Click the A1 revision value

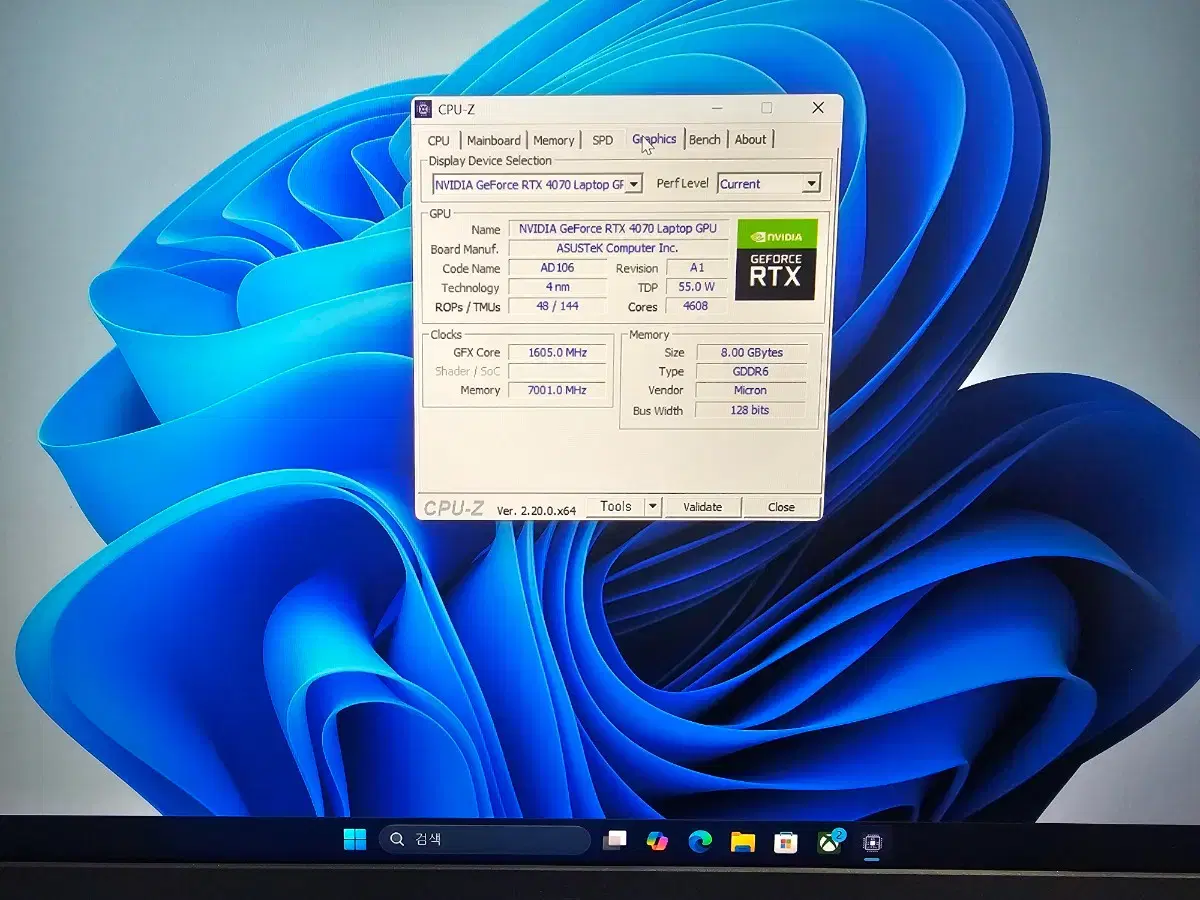pyautogui.click(x=697, y=268)
